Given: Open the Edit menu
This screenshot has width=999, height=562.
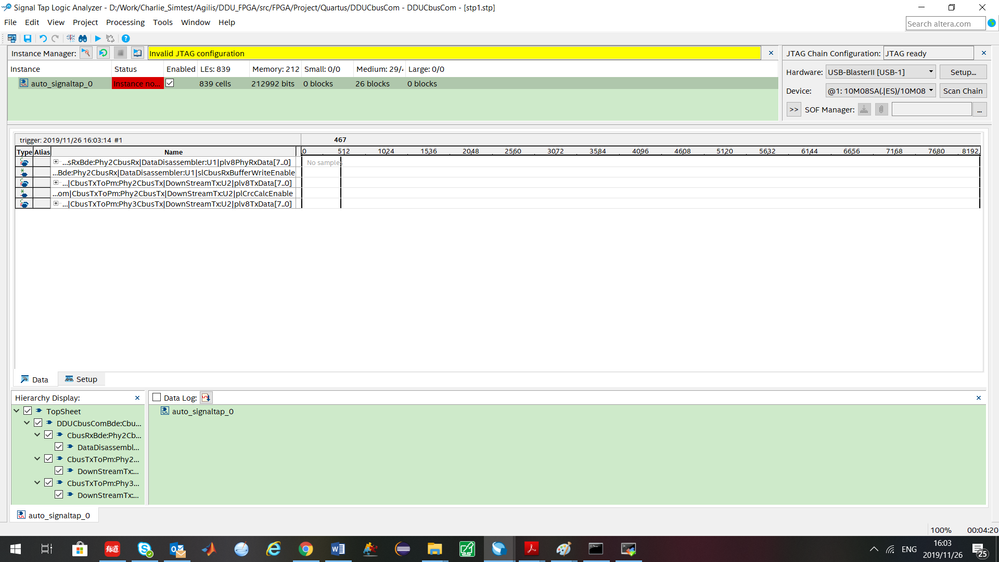Looking at the screenshot, I should coord(32,22).
